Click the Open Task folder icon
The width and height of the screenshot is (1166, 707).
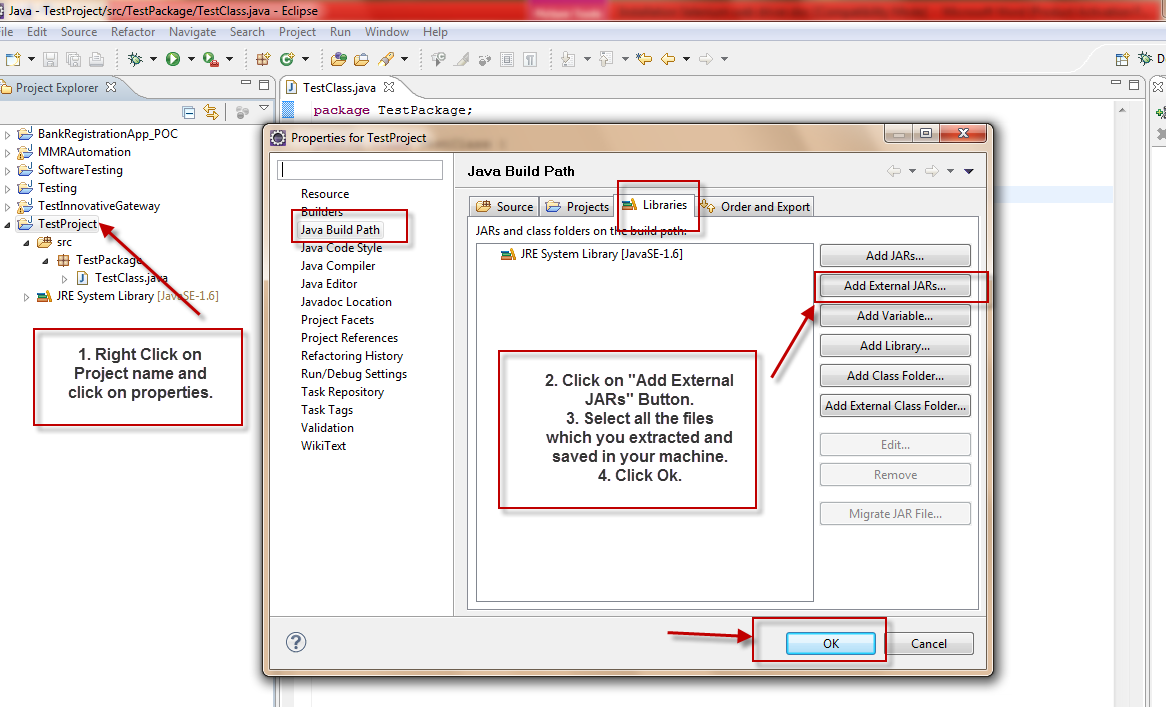point(361,59)
